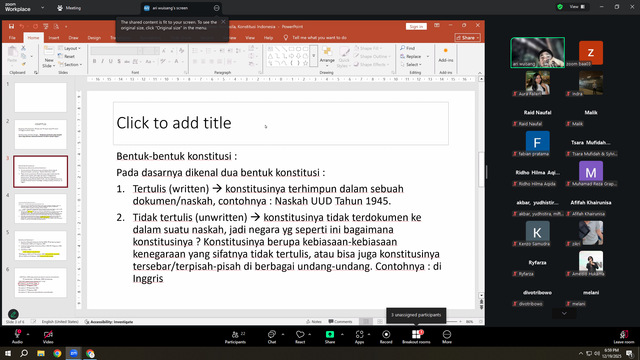Toggle Italic formatting in Font group
This screenshot has height=360, width=640.
pyautogui.click(x=102, y=61)
